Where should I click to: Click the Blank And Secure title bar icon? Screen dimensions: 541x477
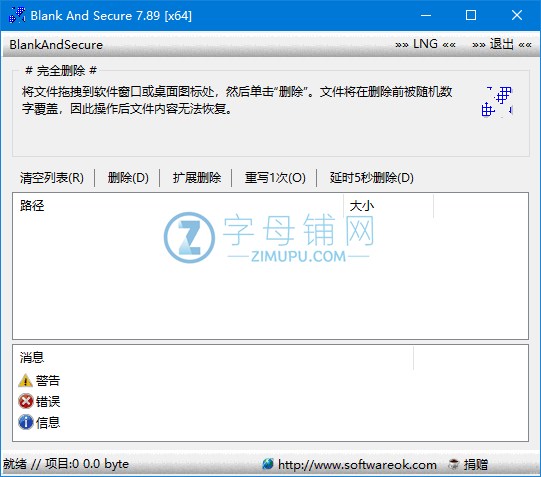17,15
